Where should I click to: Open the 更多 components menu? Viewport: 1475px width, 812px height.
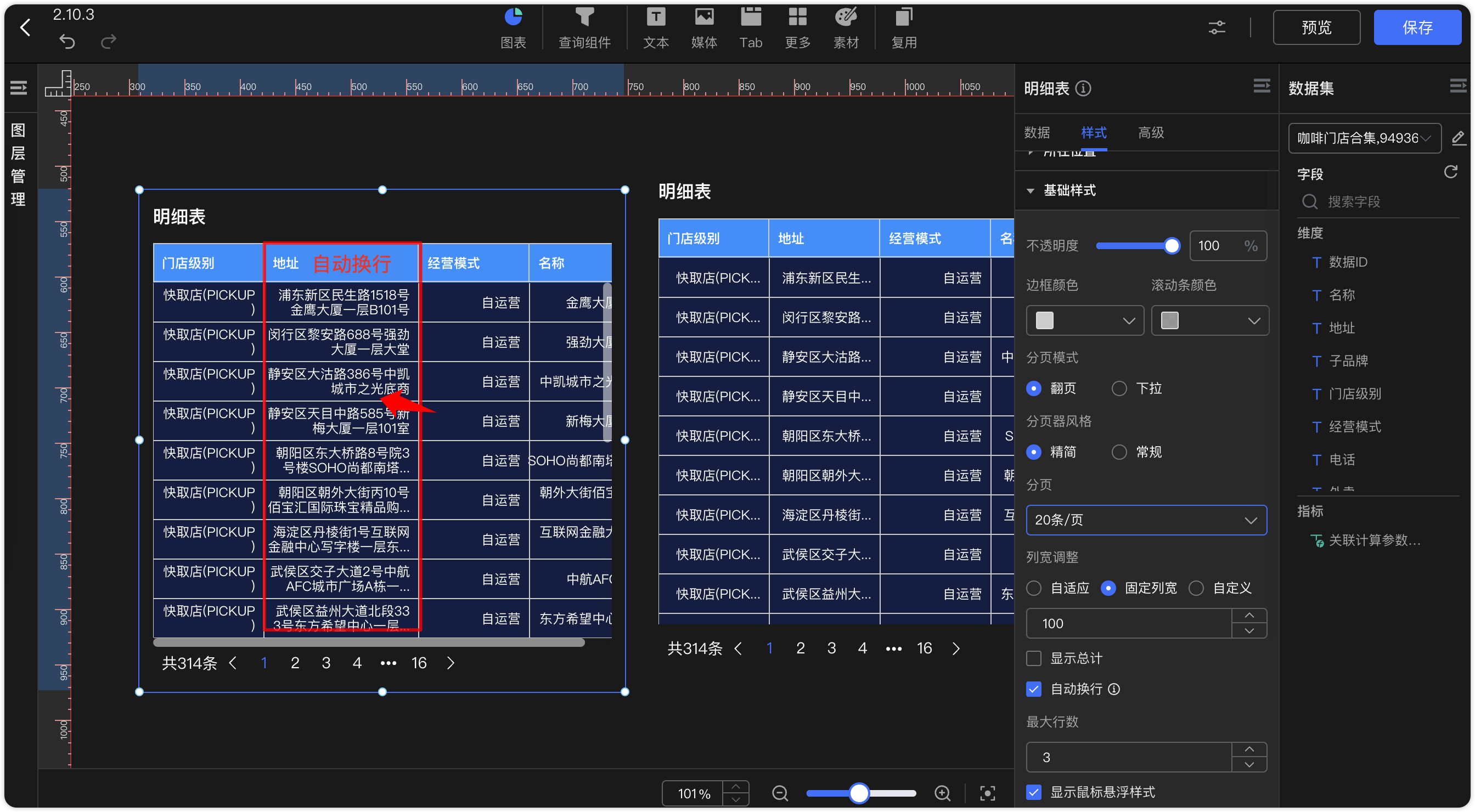click(798, 27)
